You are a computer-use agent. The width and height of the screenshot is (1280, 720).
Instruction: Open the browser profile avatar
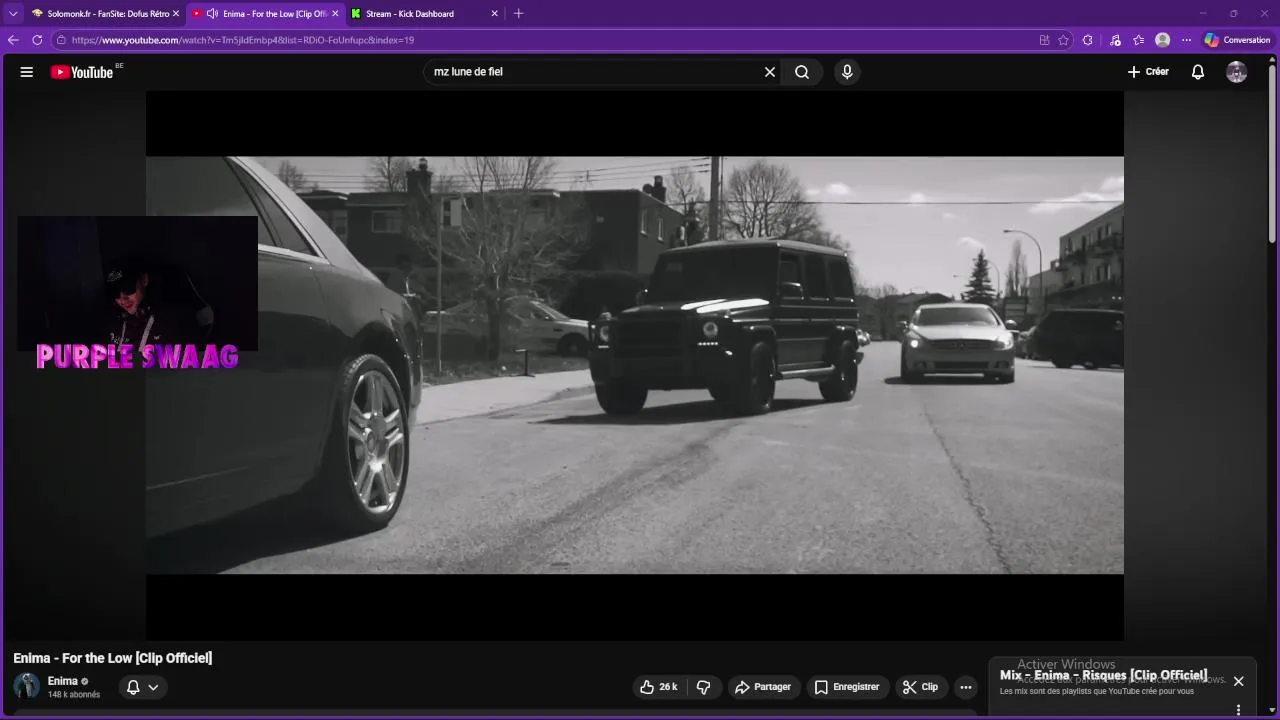click(1162, 40)
